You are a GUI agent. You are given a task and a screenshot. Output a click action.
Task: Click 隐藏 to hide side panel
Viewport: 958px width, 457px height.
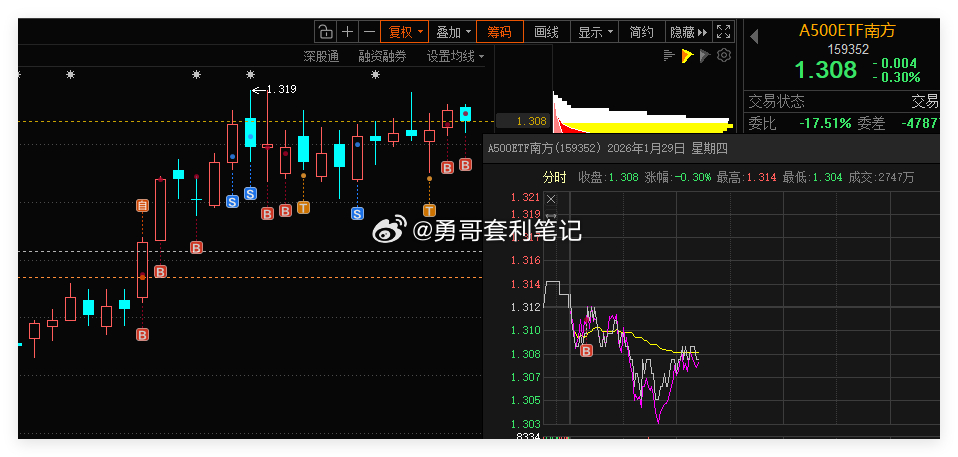pyautogui.click(x=689, y=32)
